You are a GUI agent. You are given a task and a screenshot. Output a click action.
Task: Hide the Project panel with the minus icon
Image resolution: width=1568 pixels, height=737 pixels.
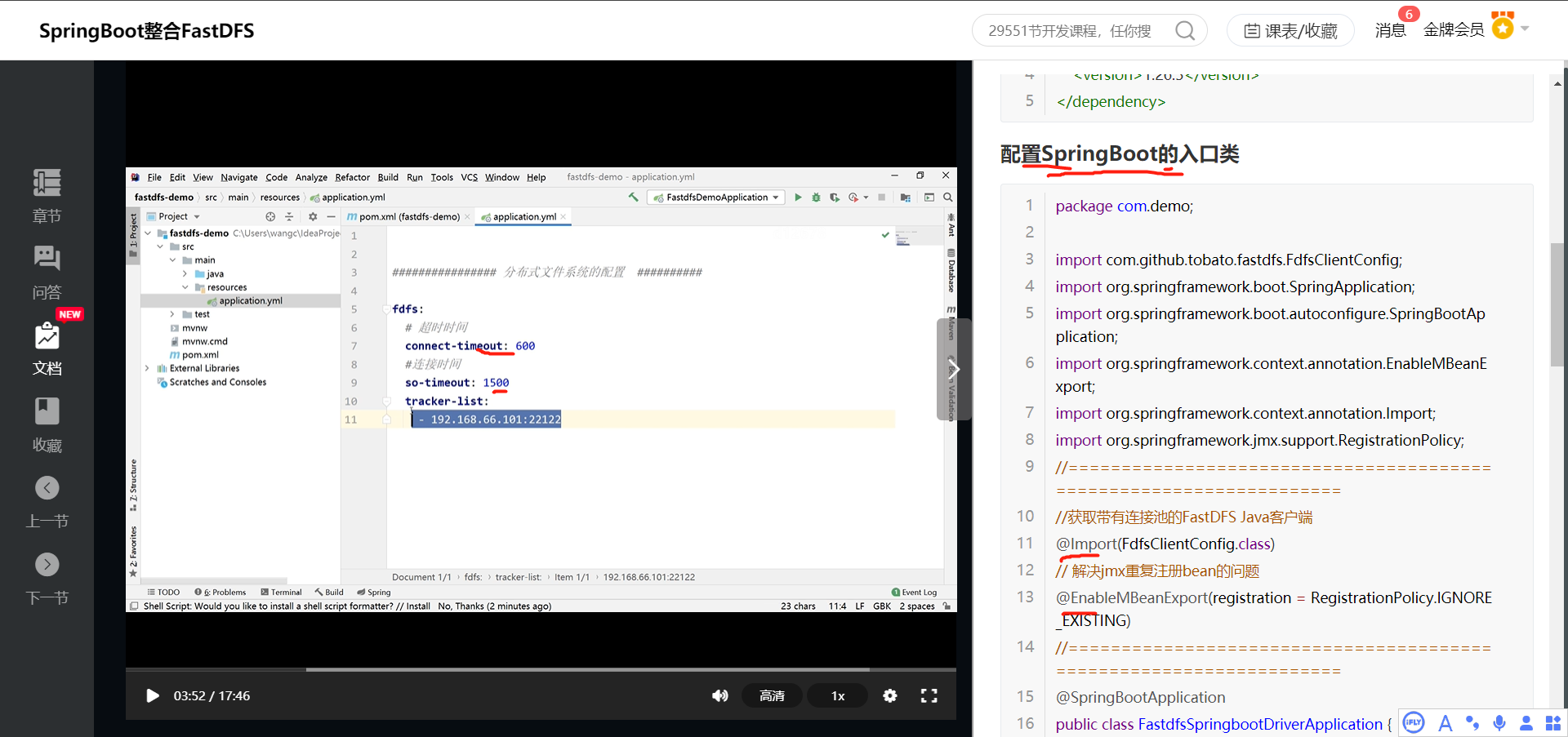331,216
